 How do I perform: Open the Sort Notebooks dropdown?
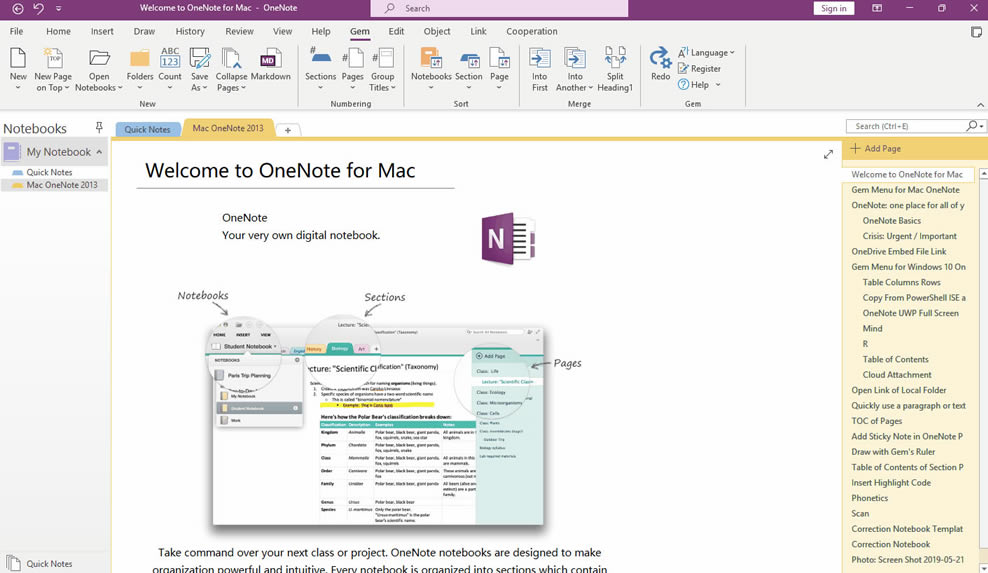431,87
